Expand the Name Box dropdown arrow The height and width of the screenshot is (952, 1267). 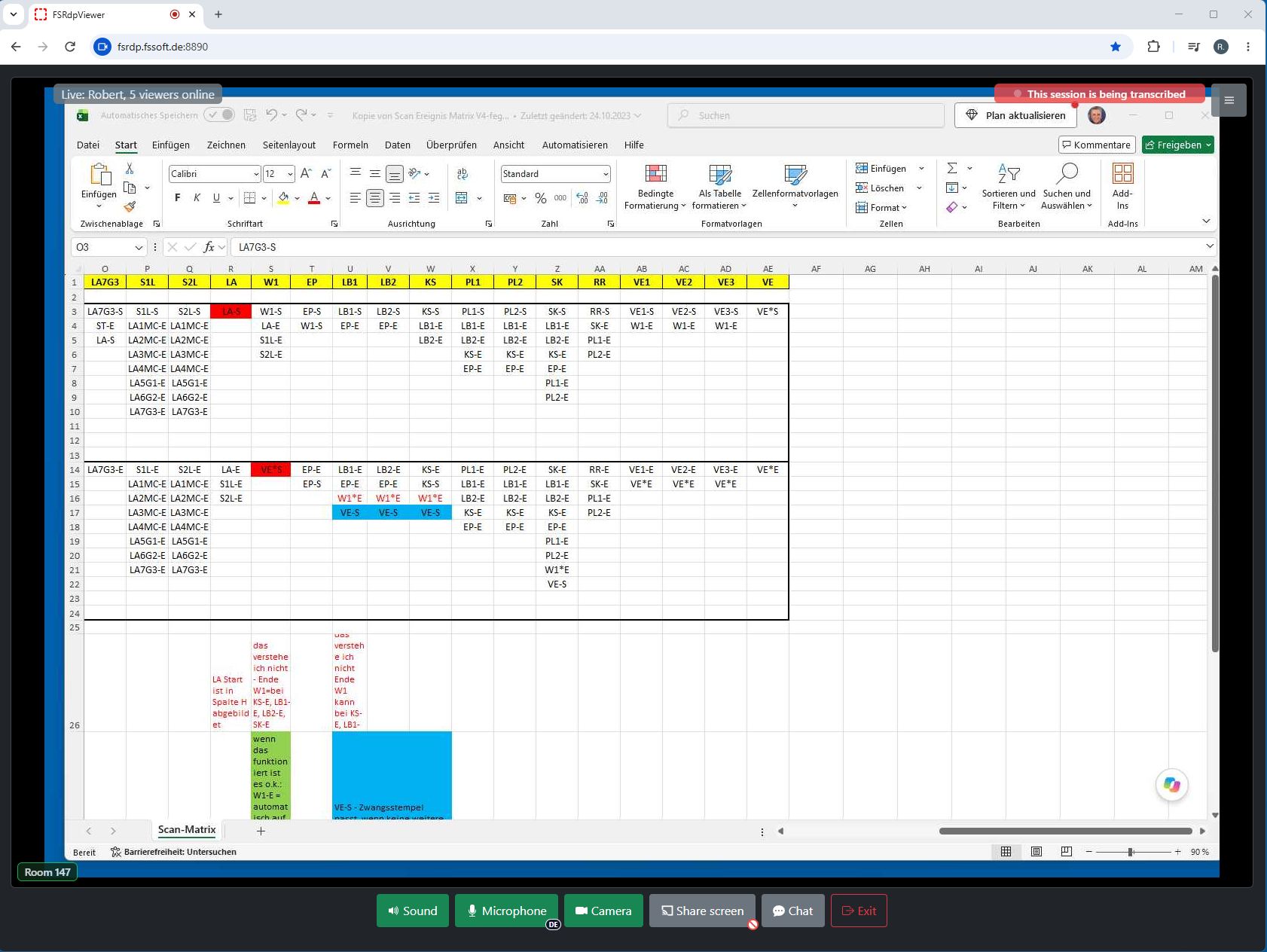click(139, 247)
